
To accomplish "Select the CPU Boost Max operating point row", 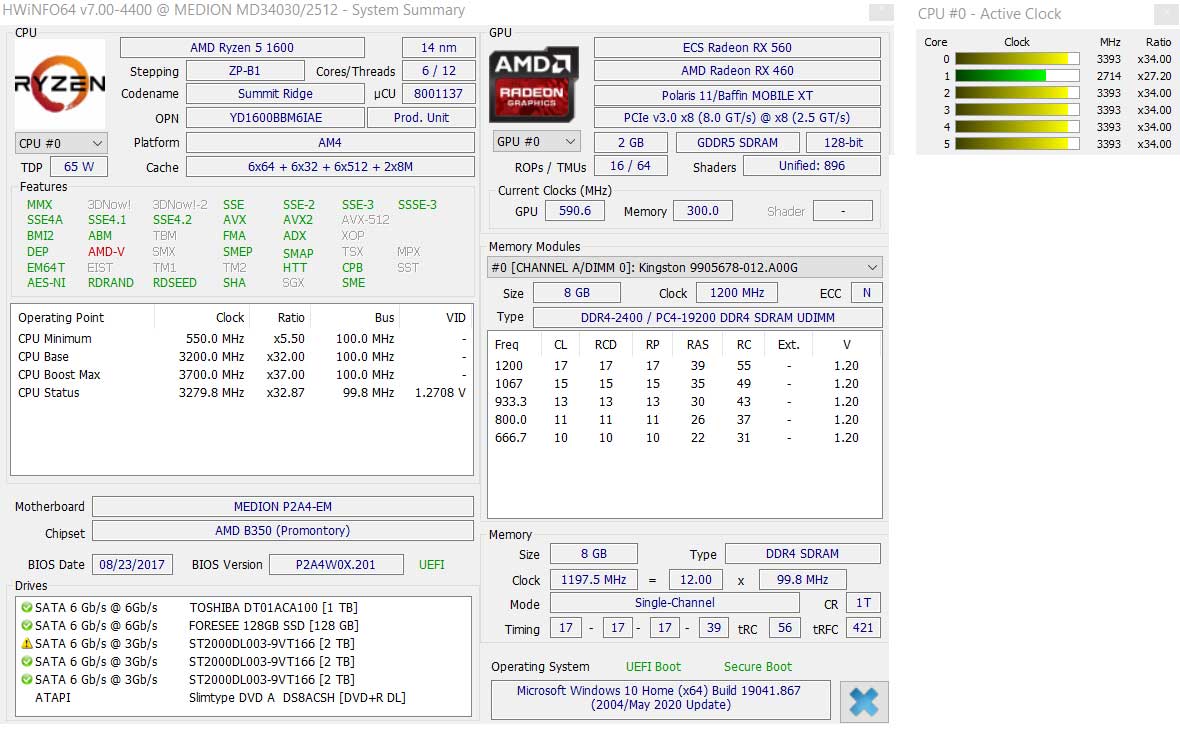I will tap(242, 375).
